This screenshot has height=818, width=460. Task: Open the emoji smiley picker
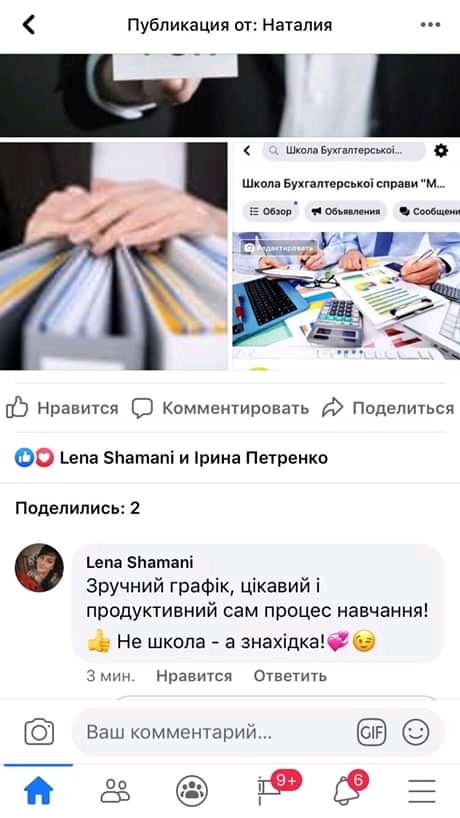[416, 732]
